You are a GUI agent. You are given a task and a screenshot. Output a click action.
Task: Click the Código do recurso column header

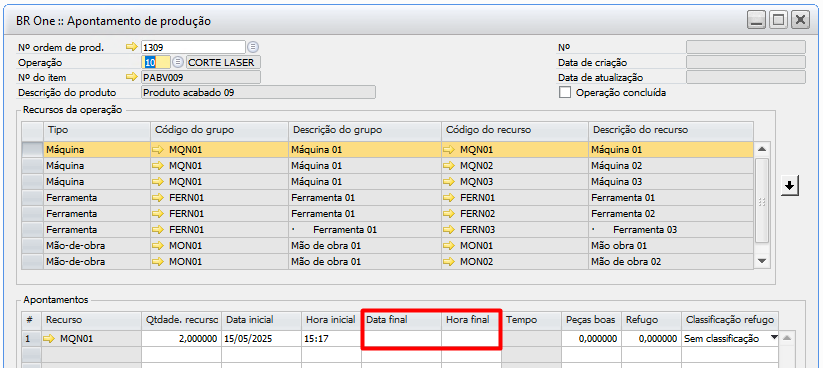coord(514,130)
